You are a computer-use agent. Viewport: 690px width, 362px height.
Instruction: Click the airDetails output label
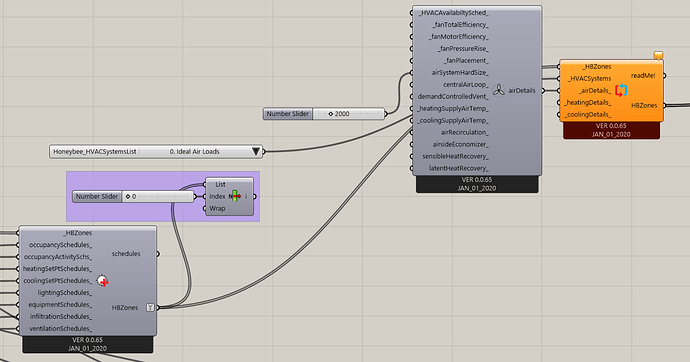click(522, 90)
